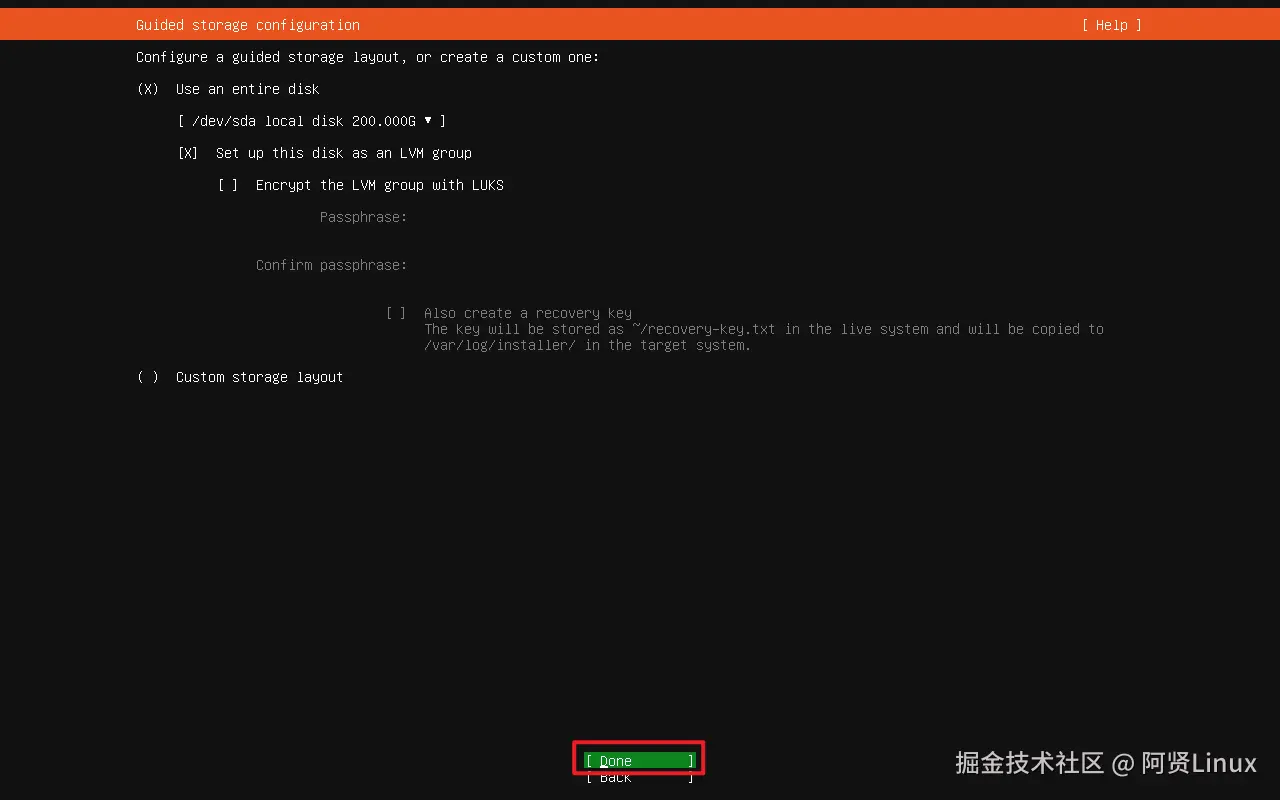
Task: Click the Guided storage configuration title
Action: point(248,25)
